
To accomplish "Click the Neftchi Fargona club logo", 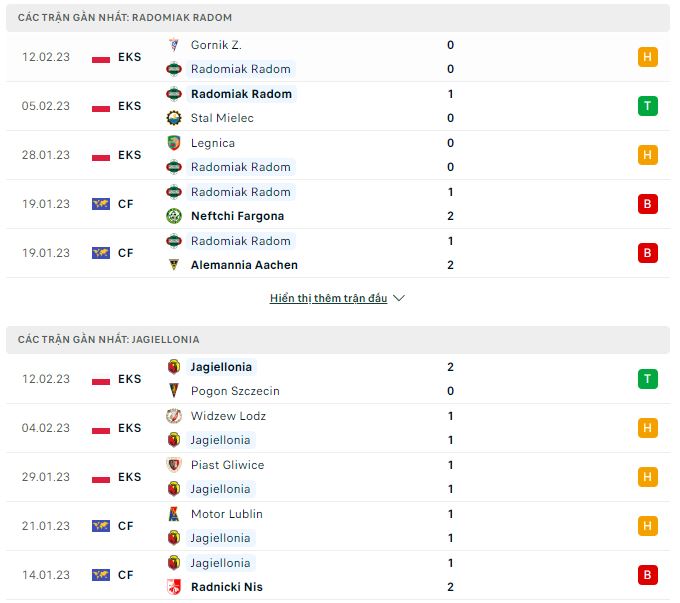I will pos(174,216).
